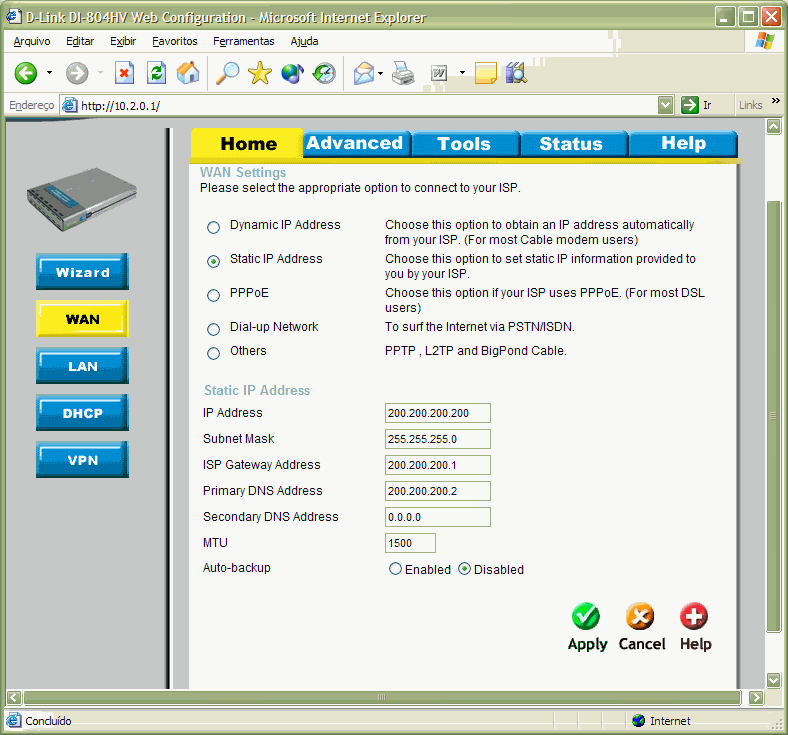Open the Back button history dropdown
The image size is (788, 735).
[x=50, y=73]
